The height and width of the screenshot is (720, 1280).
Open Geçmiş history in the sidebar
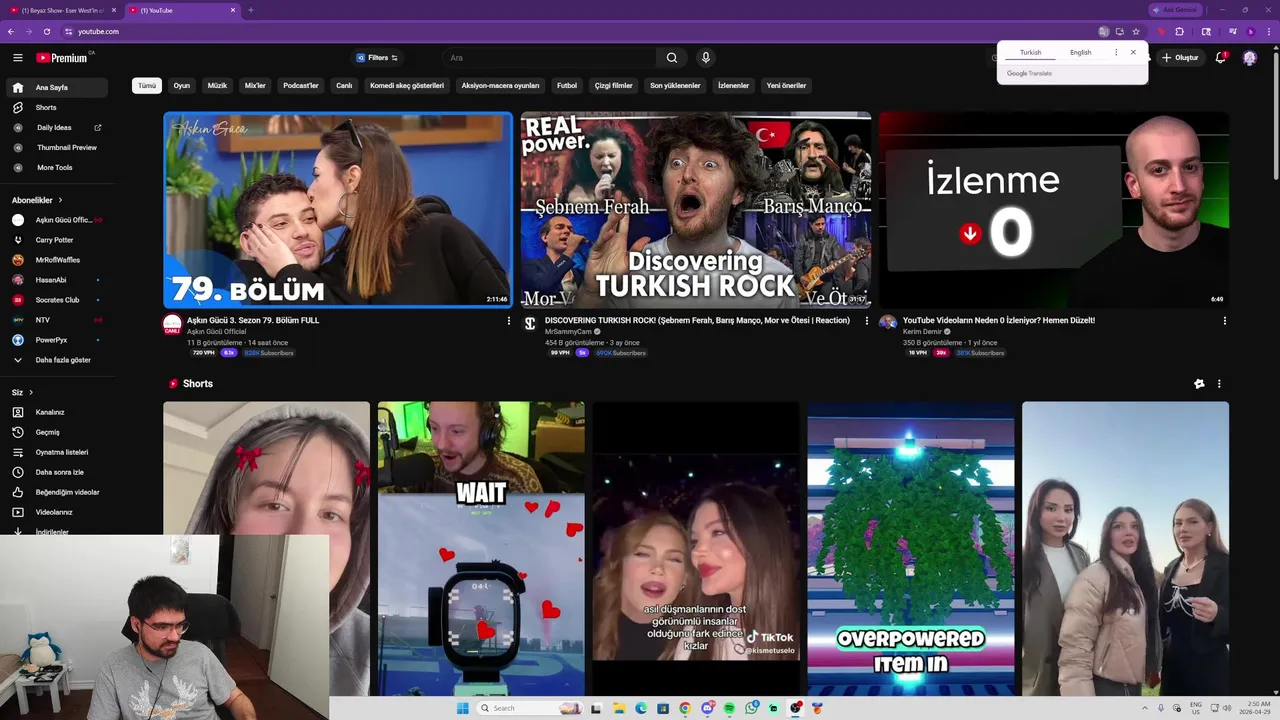55,432
